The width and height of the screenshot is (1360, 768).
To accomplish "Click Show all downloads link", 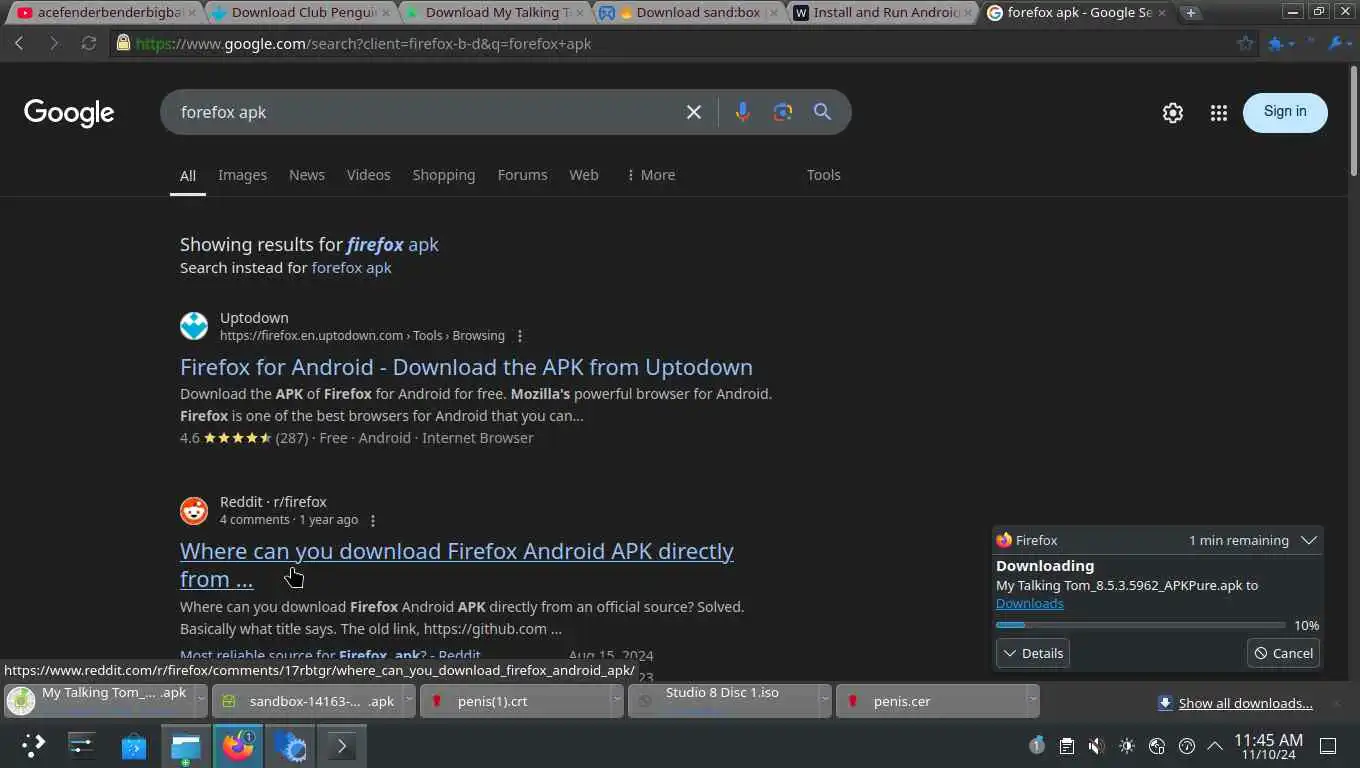I will [1245, 703].
